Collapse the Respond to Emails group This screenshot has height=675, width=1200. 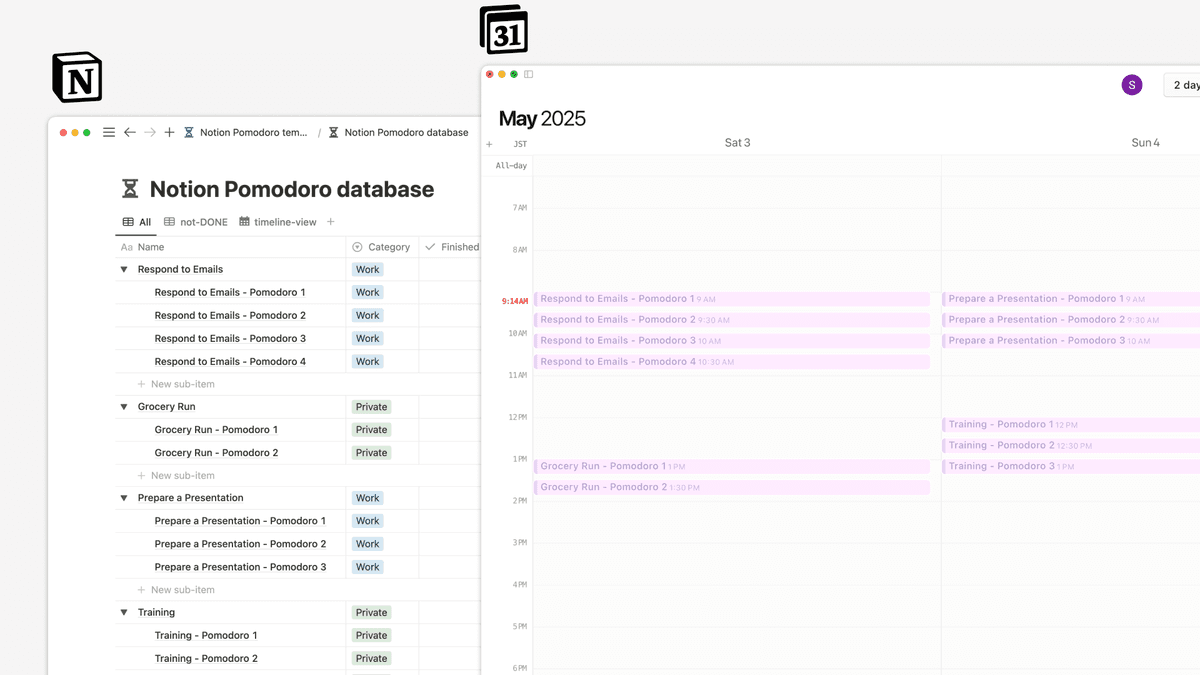[x=125, y=269]
